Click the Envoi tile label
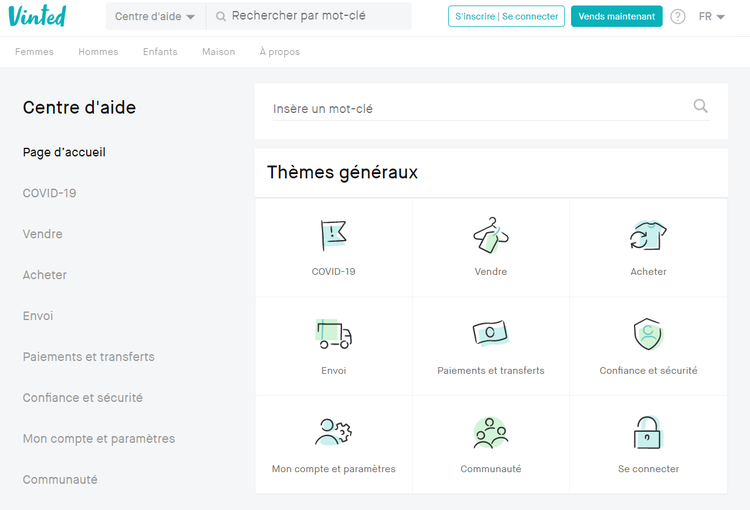Screen dimensions: 750x510 tap(333, 370)
